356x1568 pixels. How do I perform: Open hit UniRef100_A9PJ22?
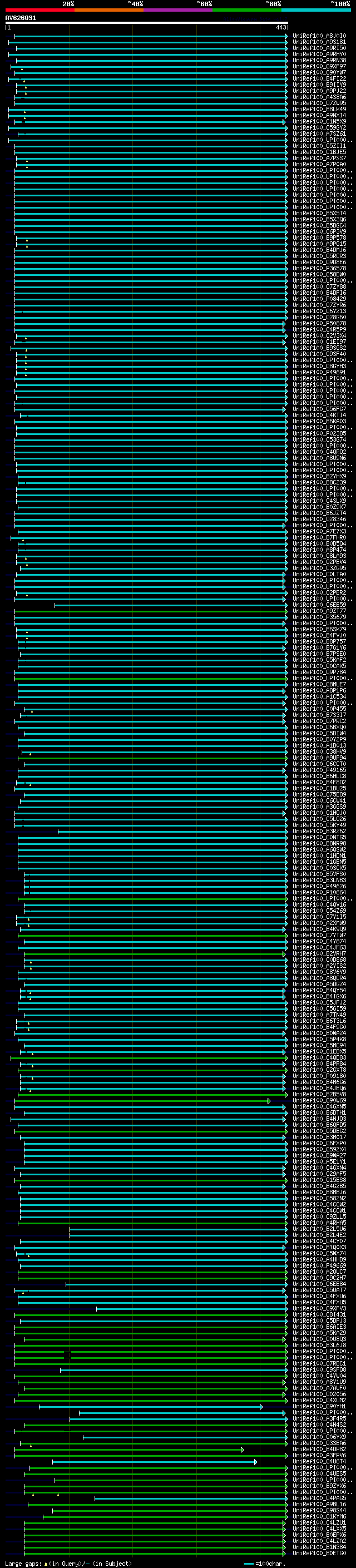coord(319,91)
